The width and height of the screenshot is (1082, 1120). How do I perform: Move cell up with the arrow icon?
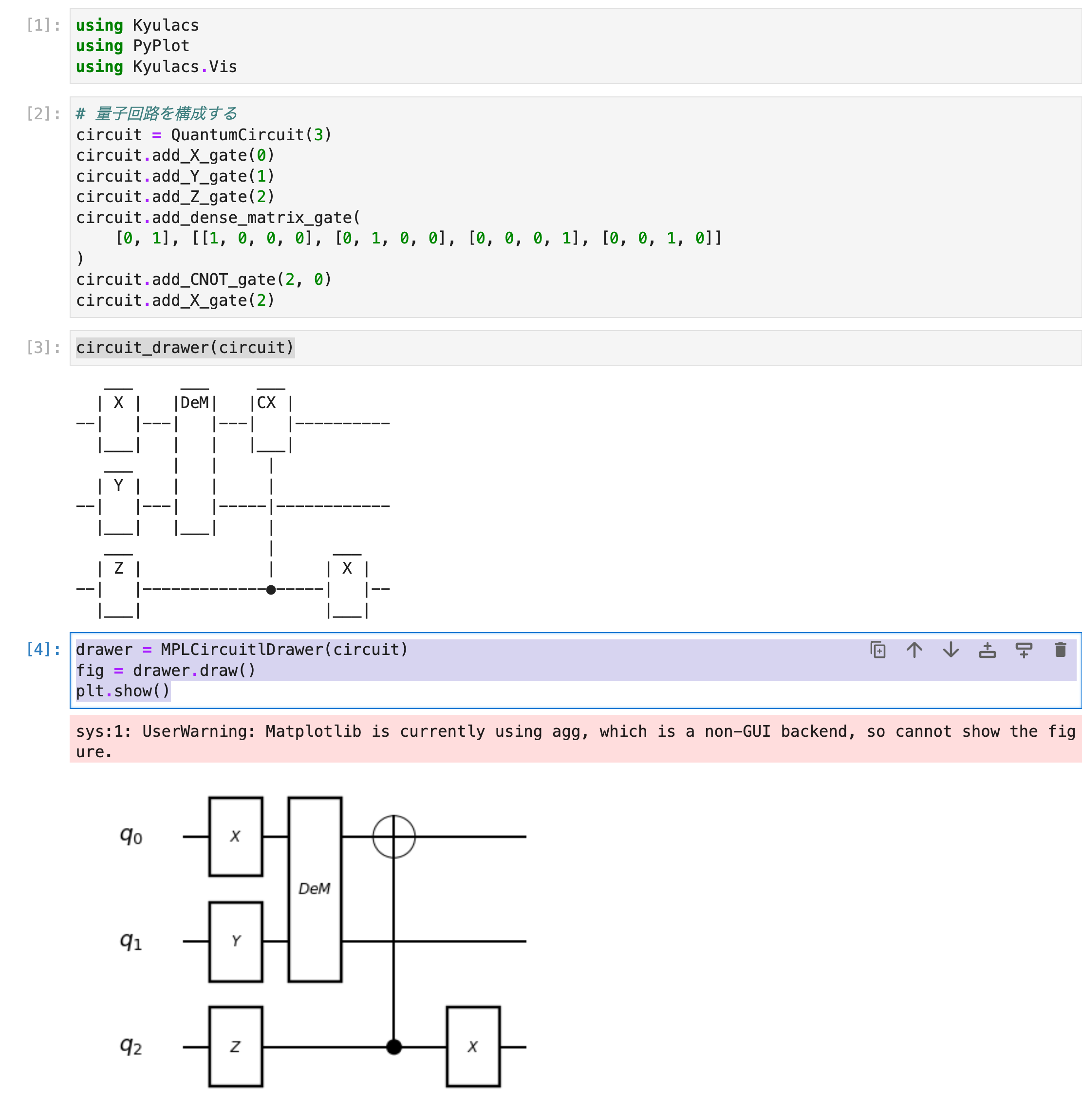914,650
